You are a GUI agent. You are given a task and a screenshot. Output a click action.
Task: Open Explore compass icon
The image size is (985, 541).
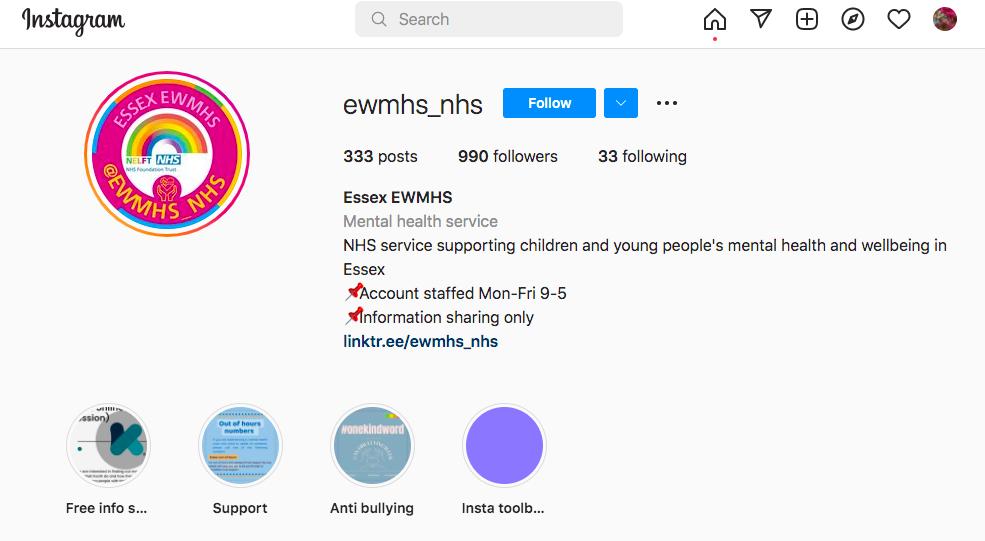pos(852,19)
